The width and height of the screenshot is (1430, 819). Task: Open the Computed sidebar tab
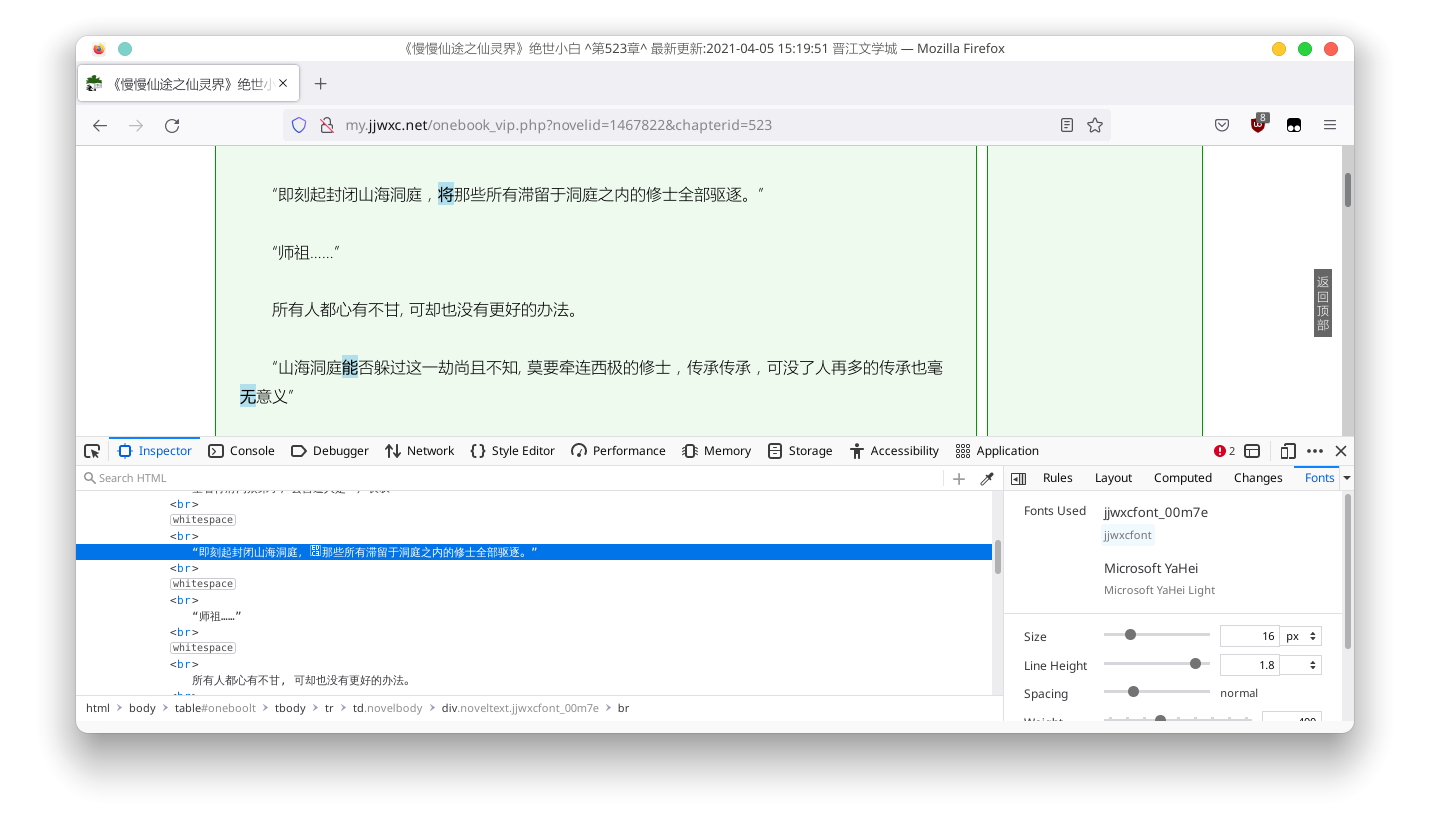pos(1182,478)
